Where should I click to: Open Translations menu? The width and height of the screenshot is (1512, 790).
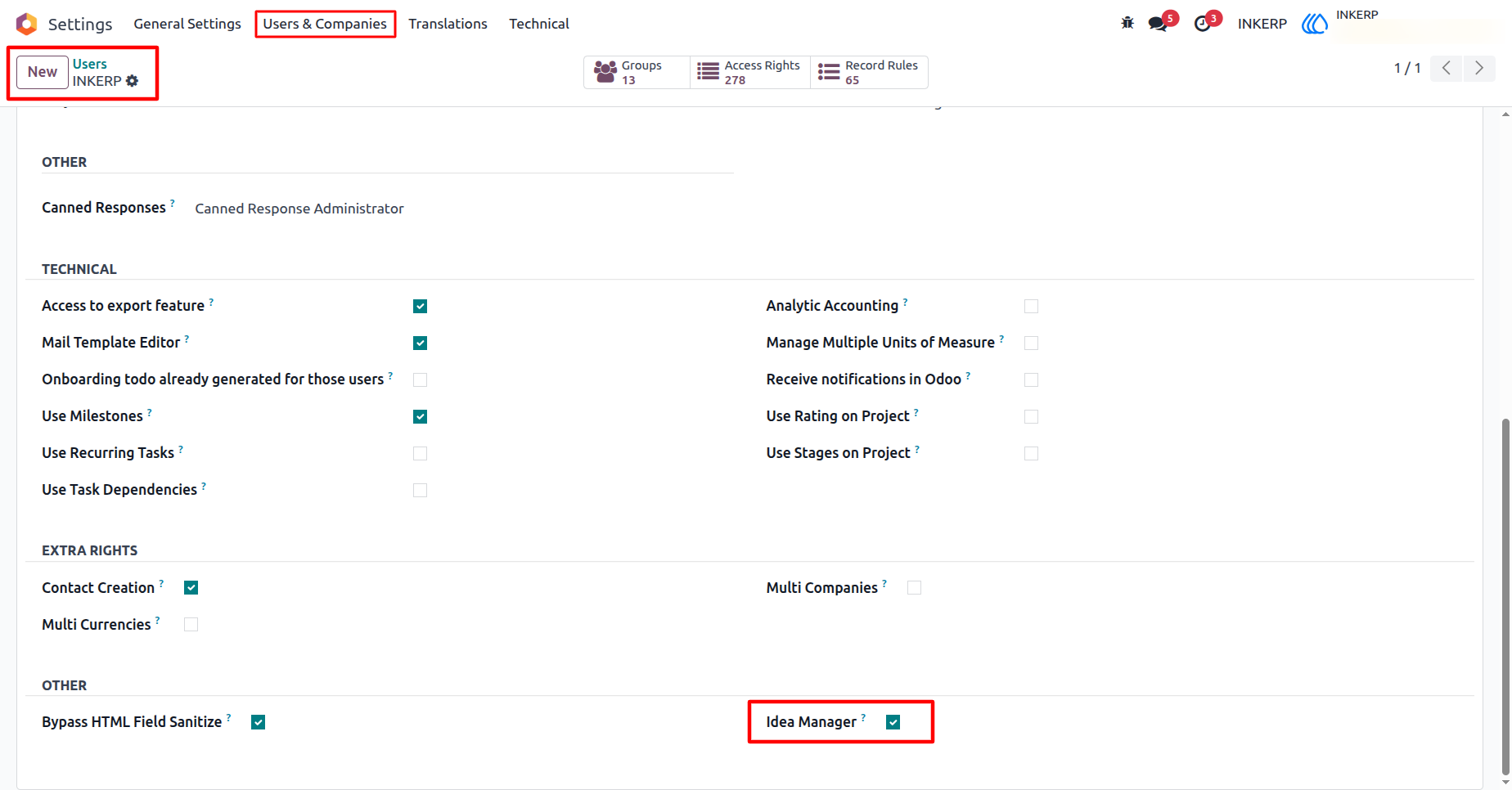[x=448, y=24]
